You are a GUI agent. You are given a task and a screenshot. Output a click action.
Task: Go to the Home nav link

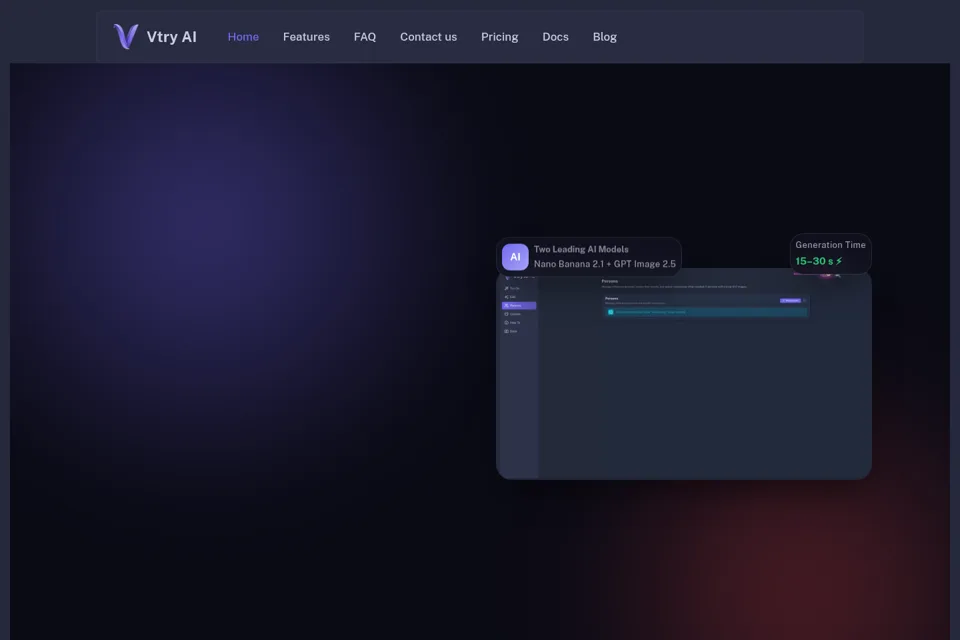[243, 37]
